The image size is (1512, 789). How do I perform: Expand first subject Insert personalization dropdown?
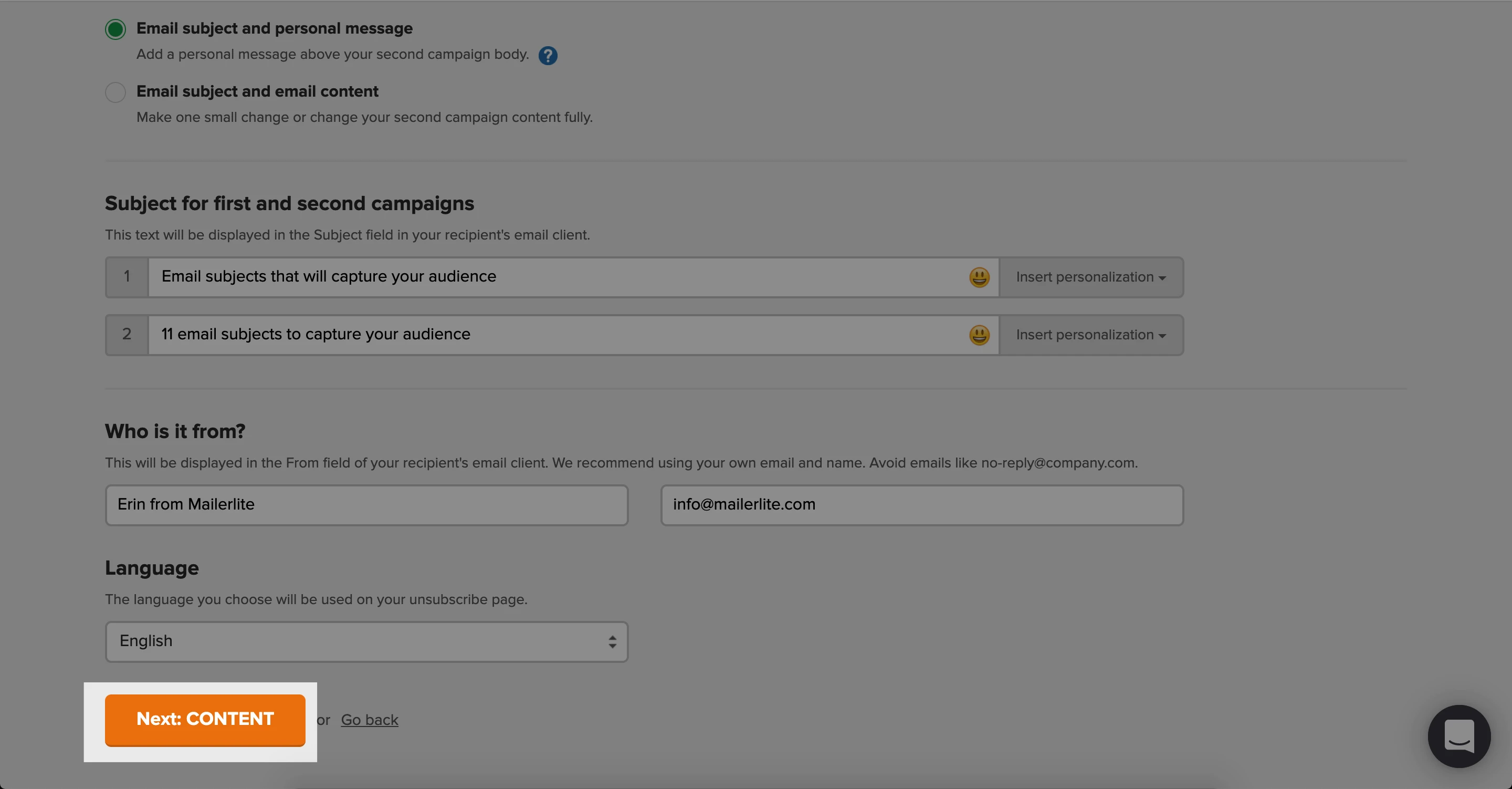[x=1090, y=277]
